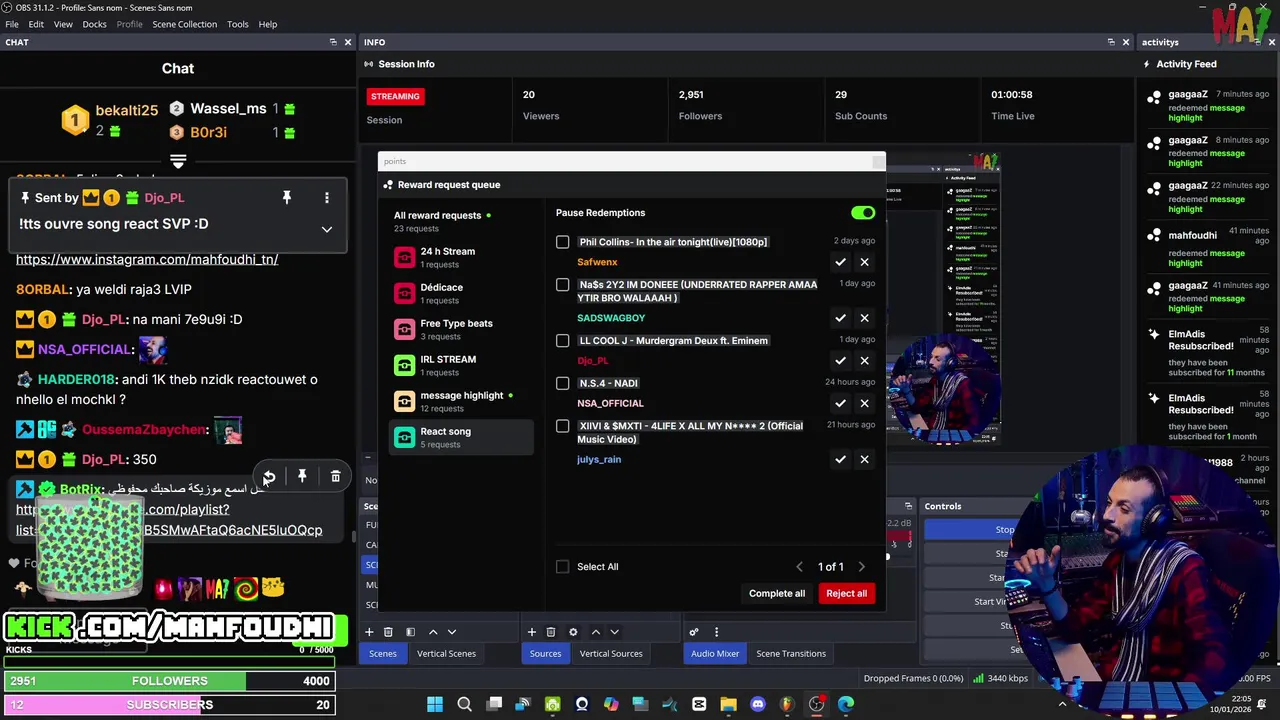Viewport: 1280px width, 720px height.
Task: Select the message highlight reward
Action: click(462, 401)
